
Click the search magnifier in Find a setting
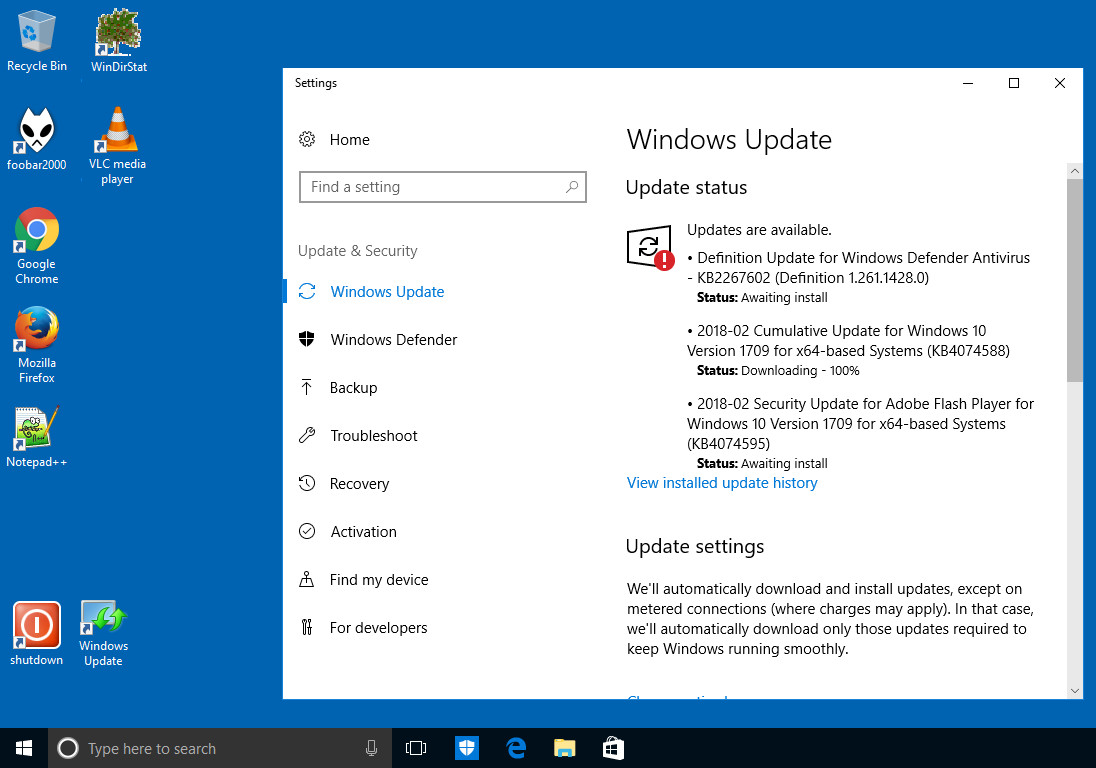[x=572, y=187]
